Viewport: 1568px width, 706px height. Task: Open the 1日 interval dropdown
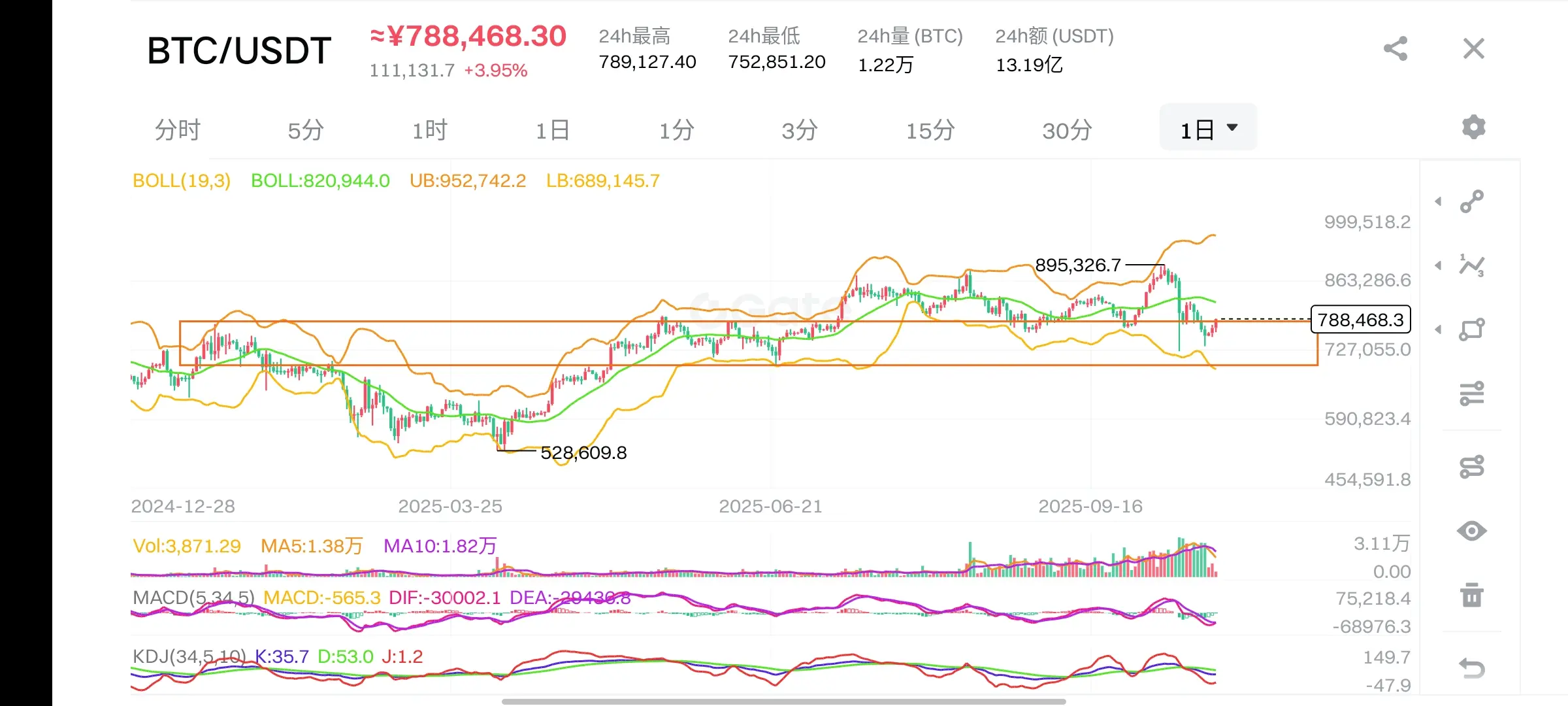(1208, 129)
